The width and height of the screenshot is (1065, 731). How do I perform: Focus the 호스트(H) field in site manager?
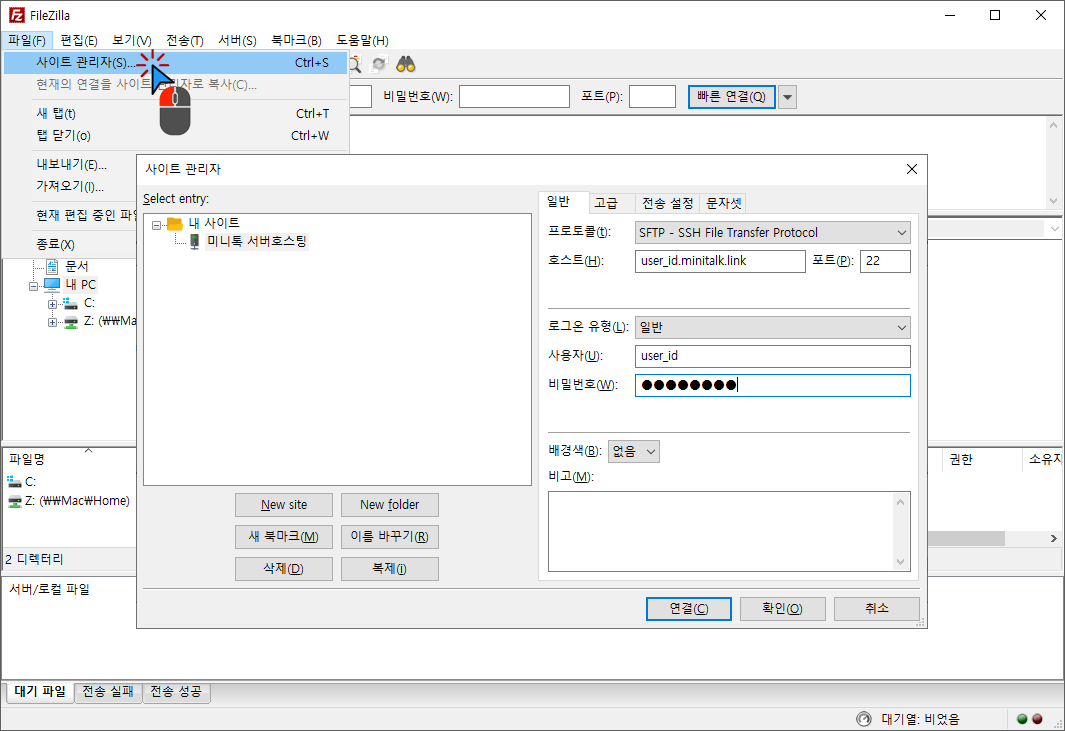coord(720,261)
